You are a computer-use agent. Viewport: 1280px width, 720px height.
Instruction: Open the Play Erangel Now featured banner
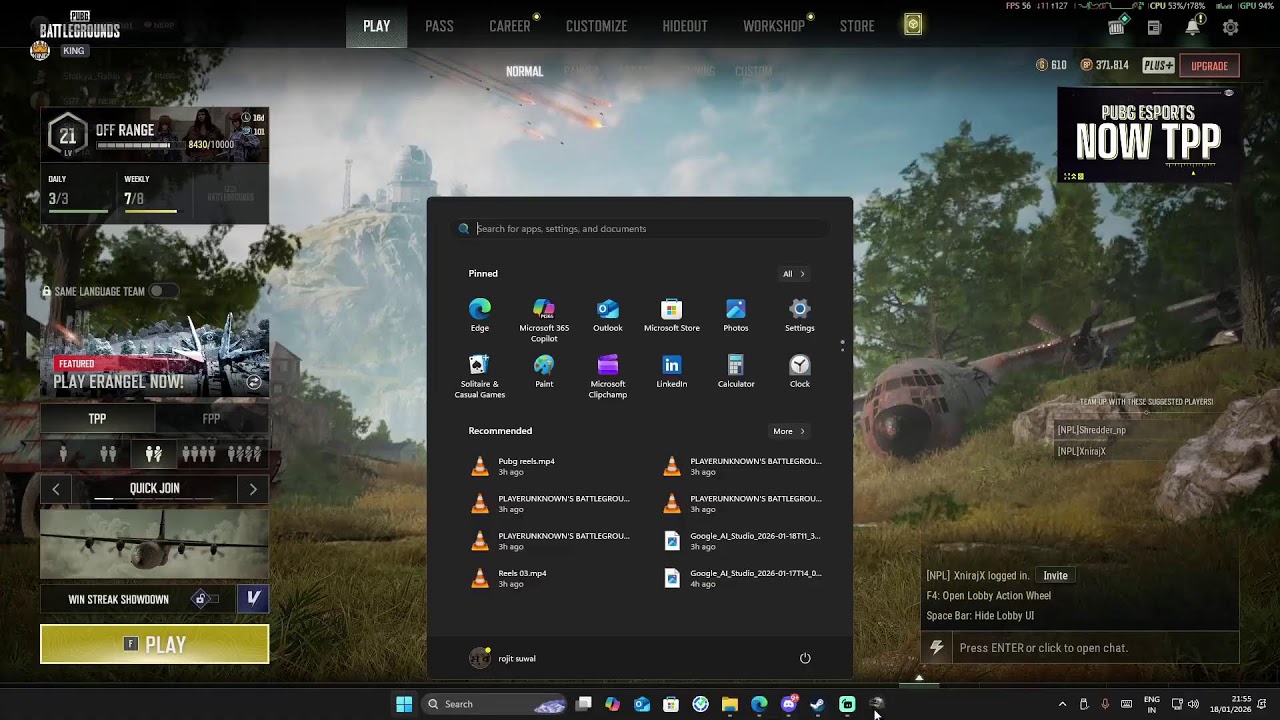(x=155, y=355)
